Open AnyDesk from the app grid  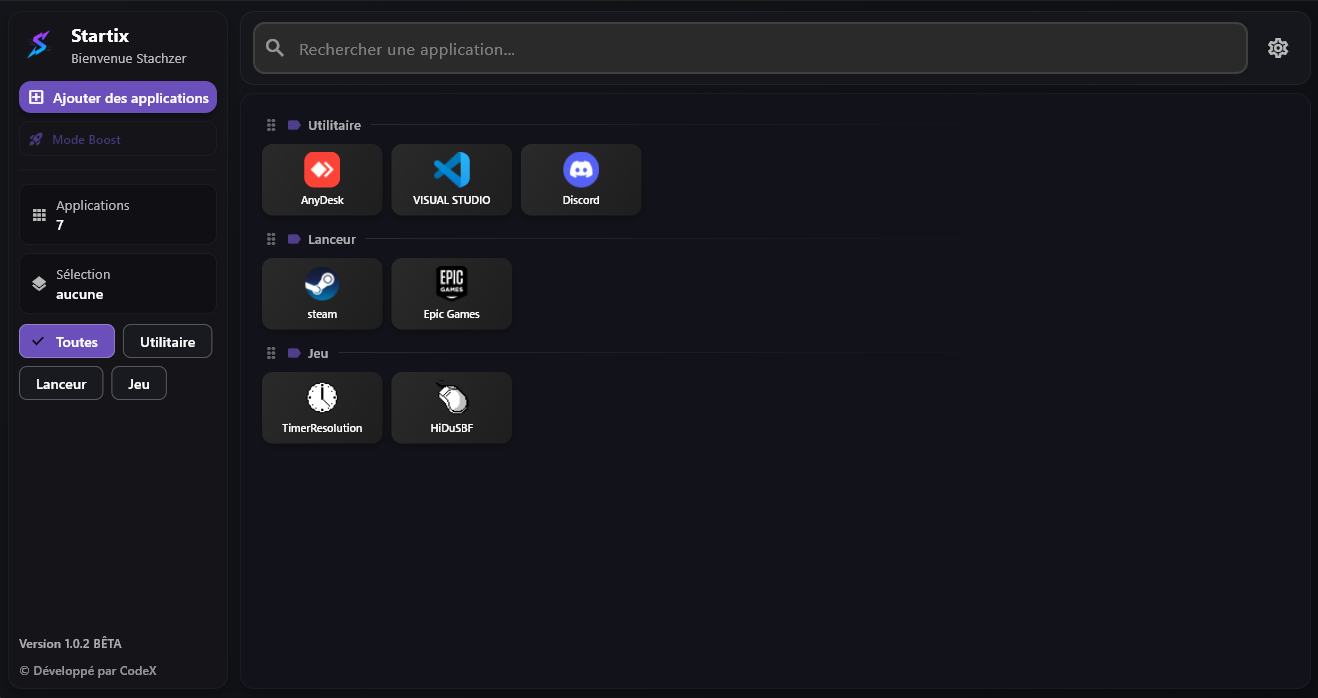(321, 179)
